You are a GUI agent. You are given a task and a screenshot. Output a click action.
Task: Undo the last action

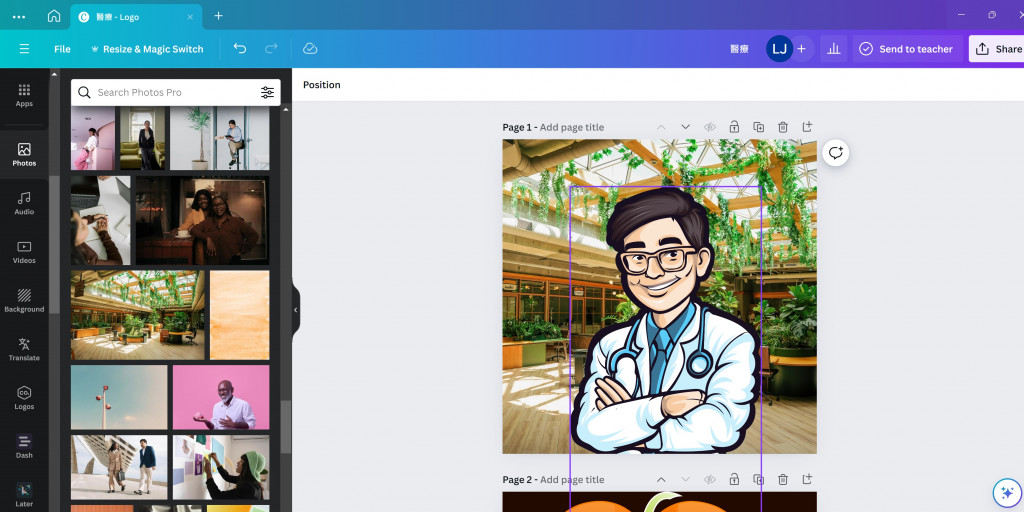240,49
